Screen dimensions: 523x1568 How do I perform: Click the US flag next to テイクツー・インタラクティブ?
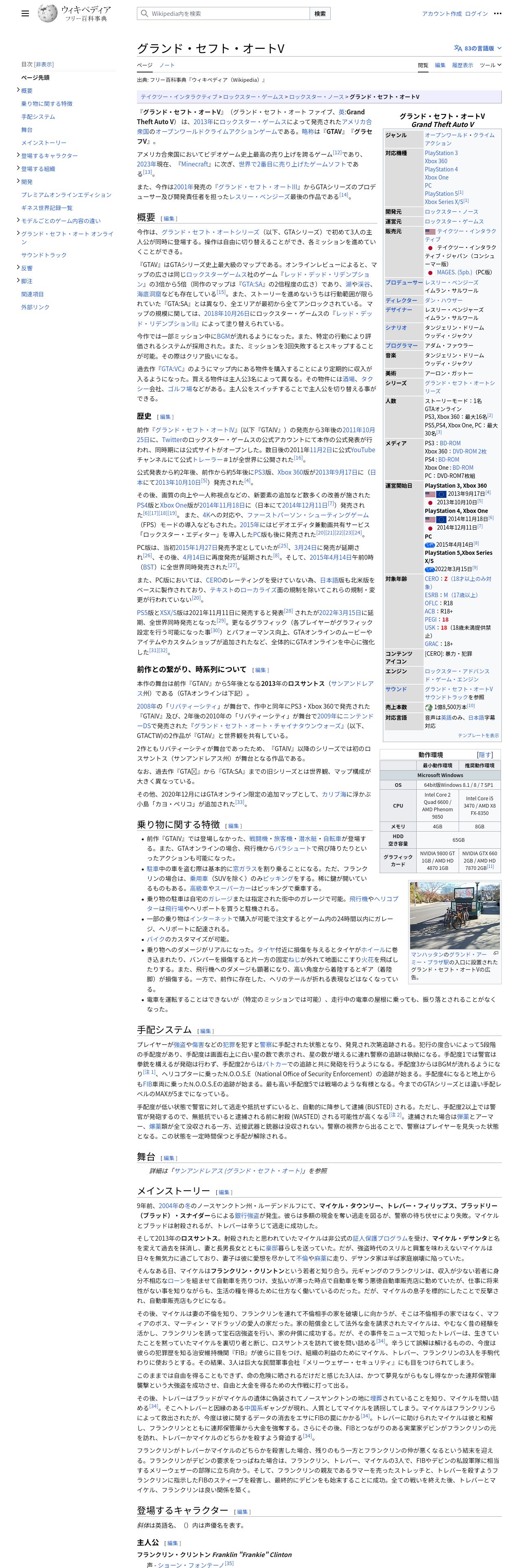(x=430, y=231)
